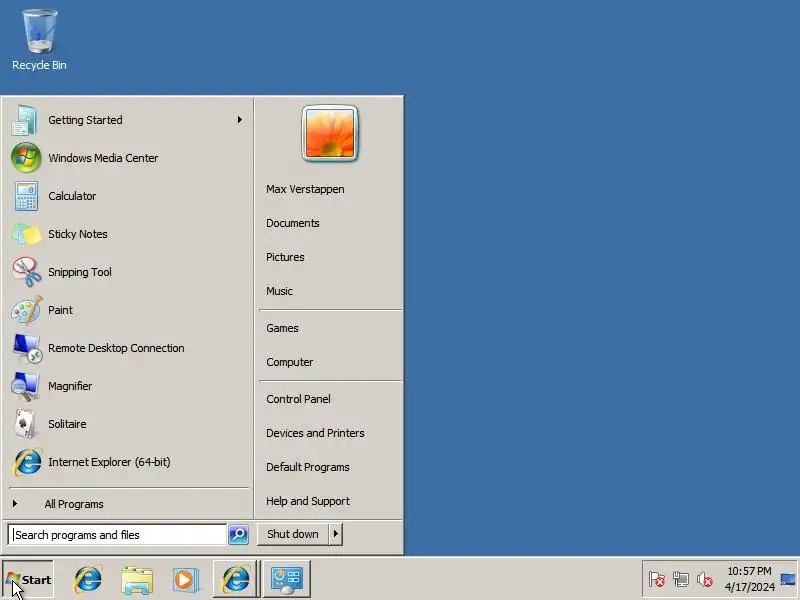This screenshot has height=600, width=800.
Task: Select the Sticky Notes label
Action: pyautogui.click(x=78, y=234)
